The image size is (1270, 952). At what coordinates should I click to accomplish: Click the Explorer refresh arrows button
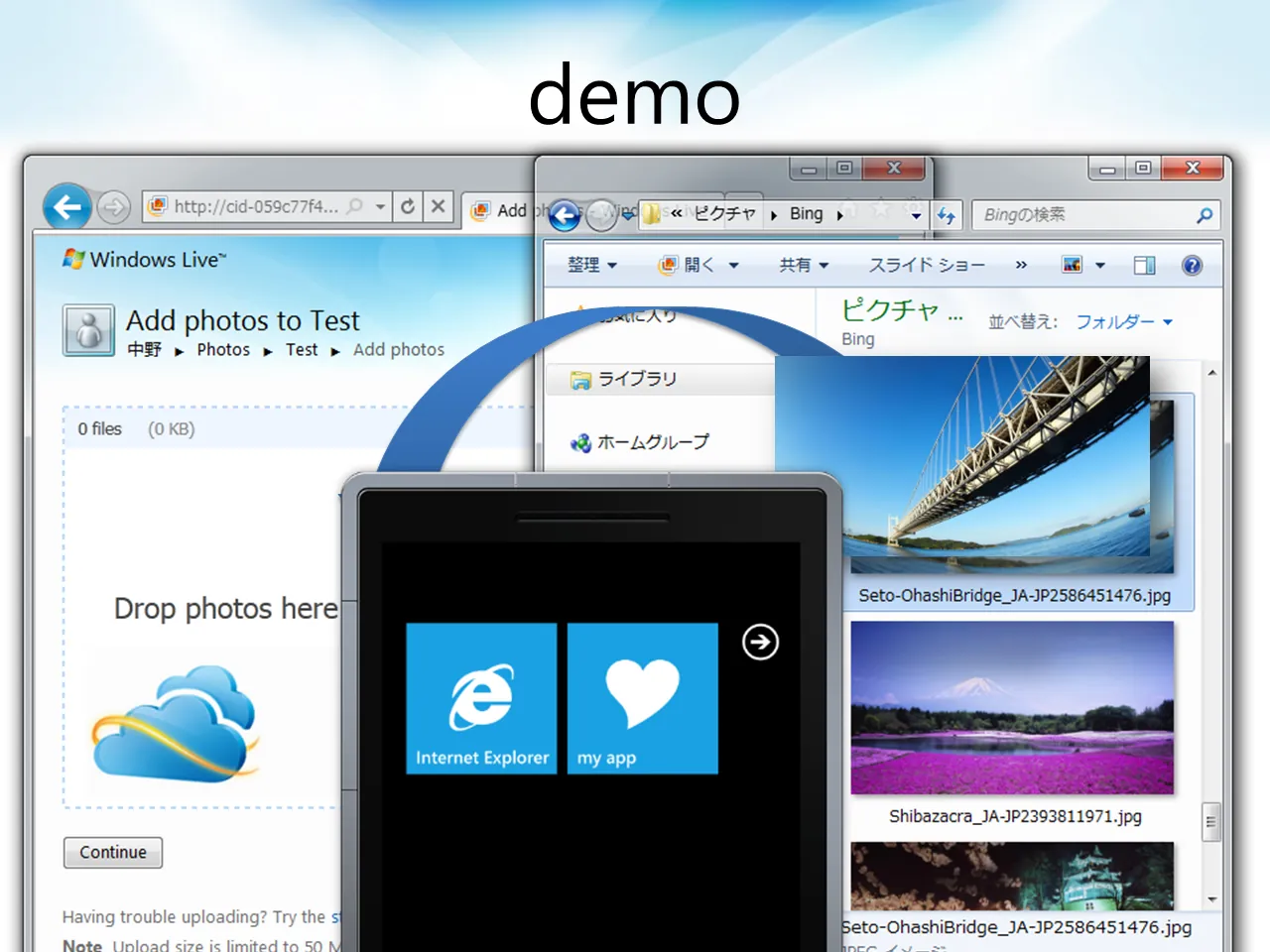(x=946, y=215)
